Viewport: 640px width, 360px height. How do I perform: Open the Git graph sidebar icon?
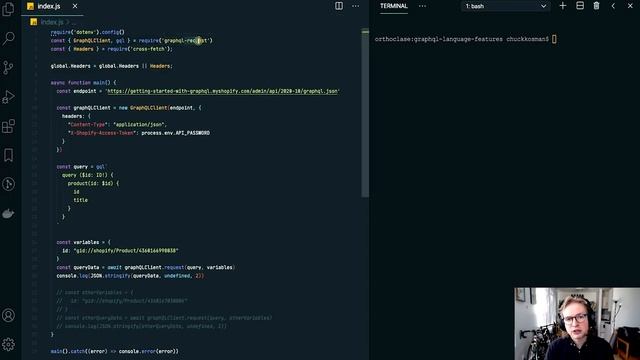pos(8,184)
